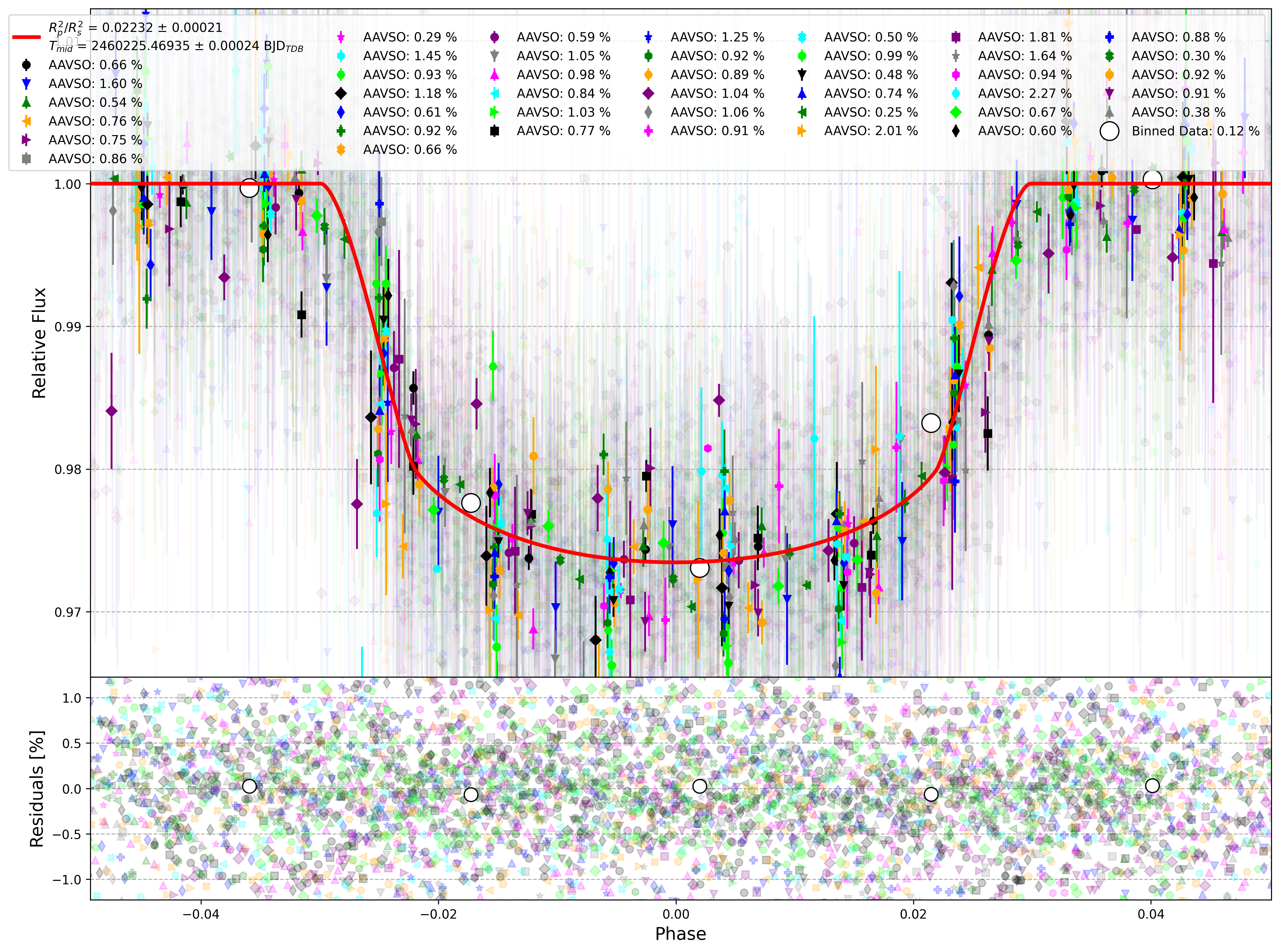The width and height of the screenshot is (1280, 952).
Task: Select legend entry AAVSO: 0.84 %
Action: pos(564,93)
